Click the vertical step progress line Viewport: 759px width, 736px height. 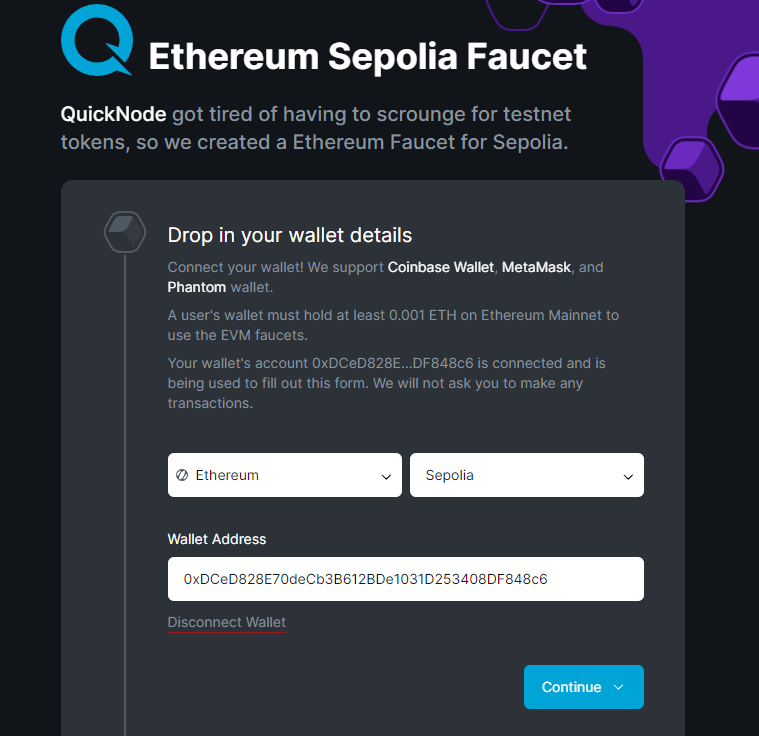coord(125,500)
